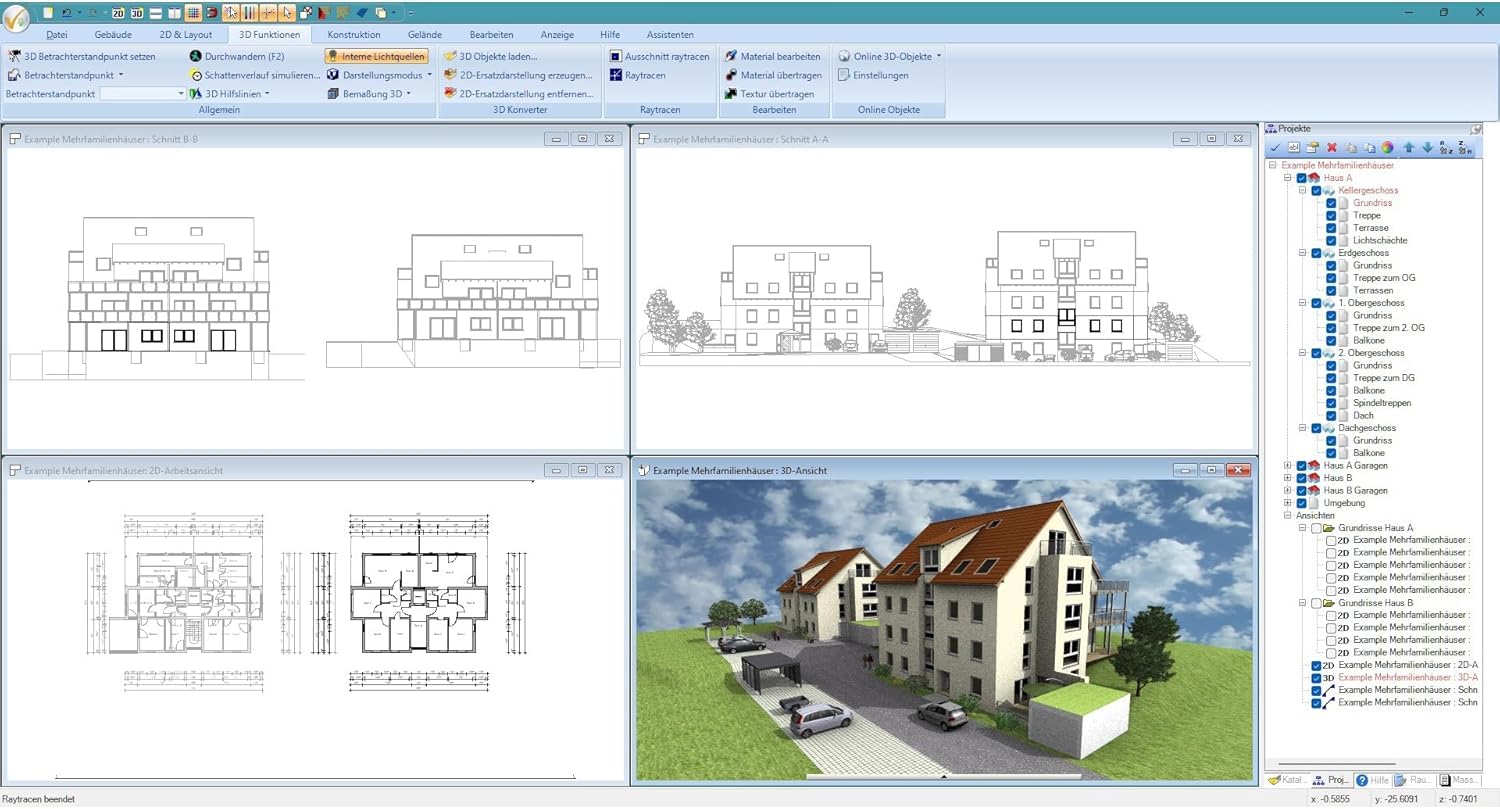Screen dimensions: 1500x809
Task: Click the pin icon of Projekte panel
Action: pos(1476,129)
